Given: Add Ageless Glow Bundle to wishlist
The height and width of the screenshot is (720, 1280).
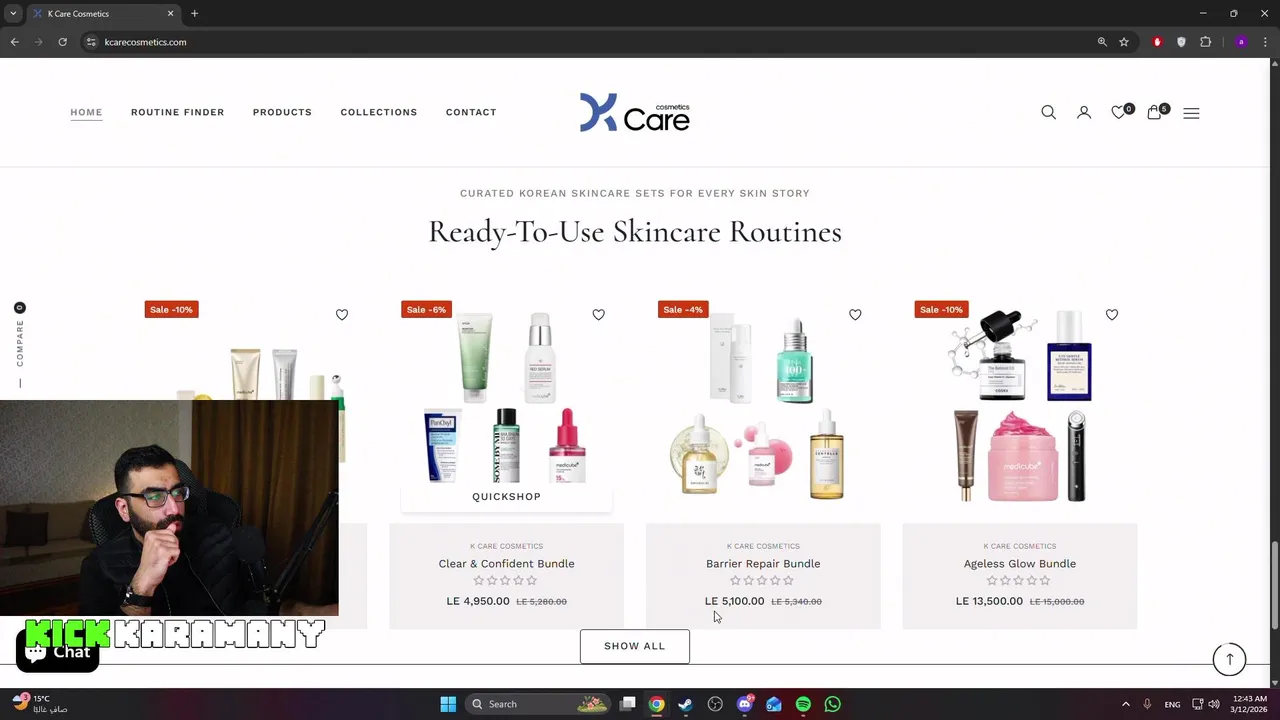Looking at the screenshot, I should click(x=1112, y=314).
